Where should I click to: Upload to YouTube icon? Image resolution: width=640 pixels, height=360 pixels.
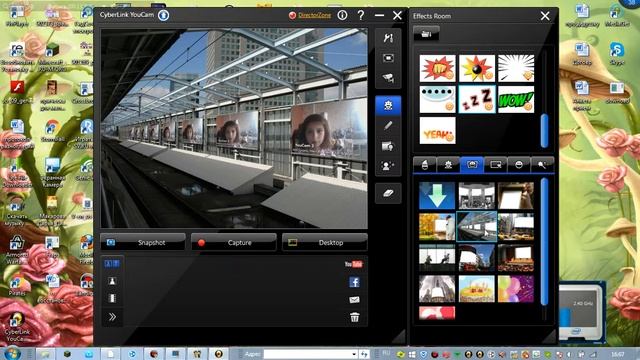point(353,264)
